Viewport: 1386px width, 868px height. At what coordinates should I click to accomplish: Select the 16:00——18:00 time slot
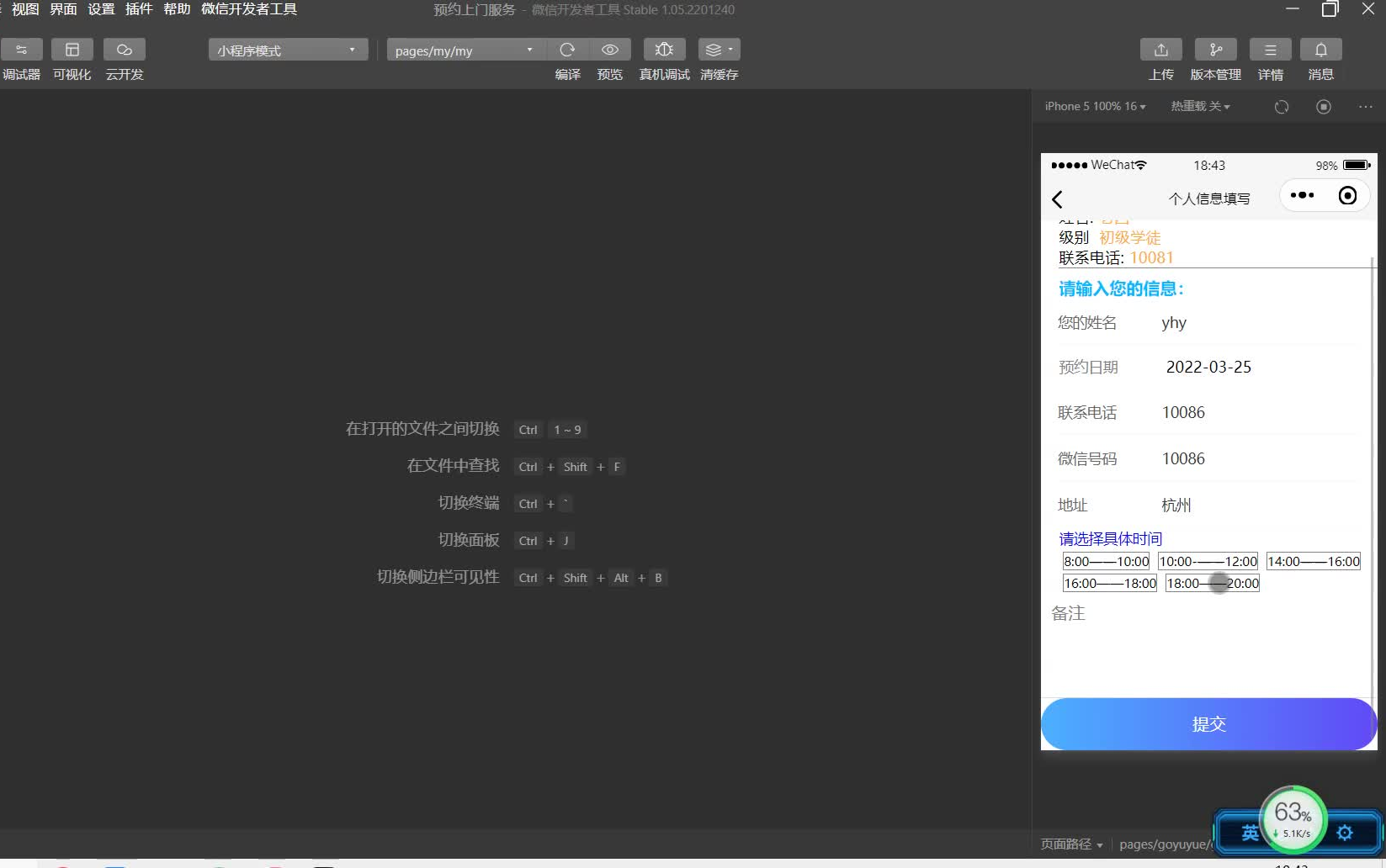1110,584
